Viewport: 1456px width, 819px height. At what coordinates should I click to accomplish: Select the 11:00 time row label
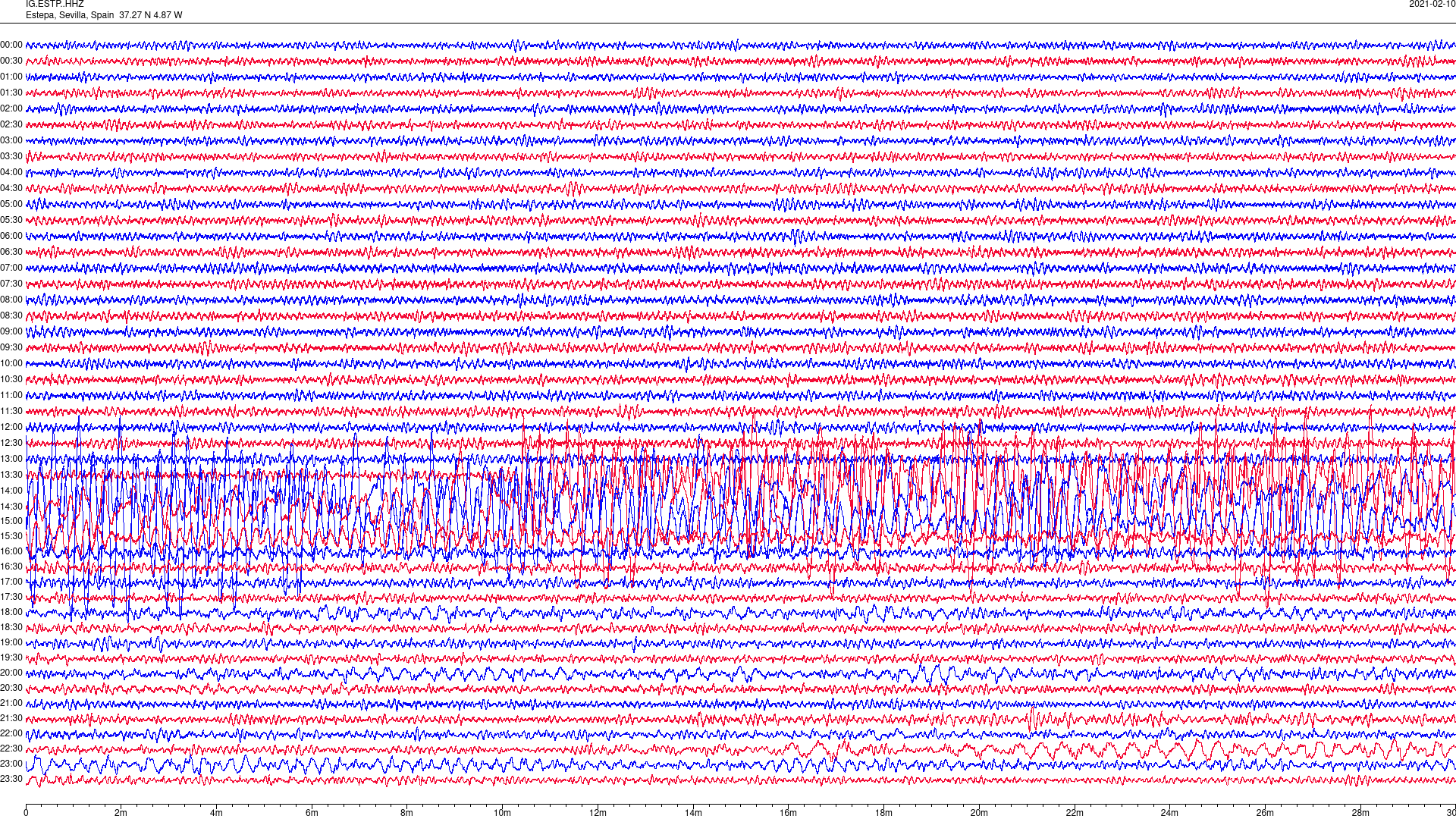11,395
